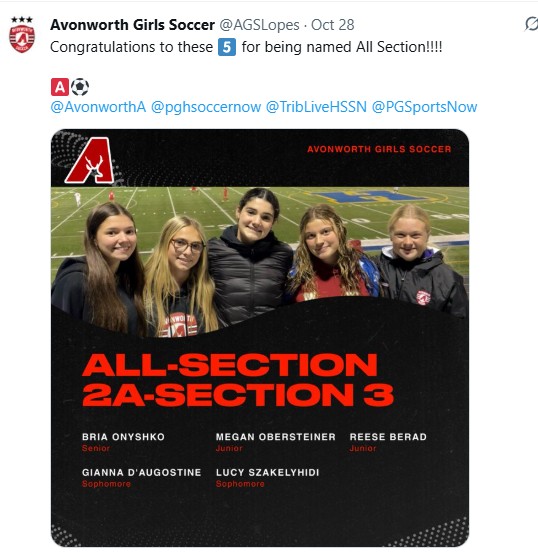Click Lucy Szakelyhidi's name in the graphic
538x552 pixels.
pyautogui.click(x=268, y=472)
